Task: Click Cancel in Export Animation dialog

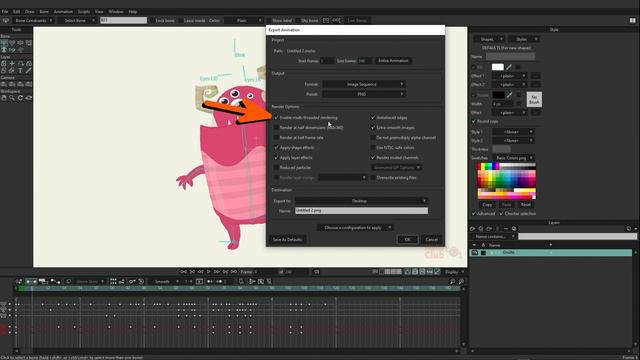Action: [x=431, y=240]
